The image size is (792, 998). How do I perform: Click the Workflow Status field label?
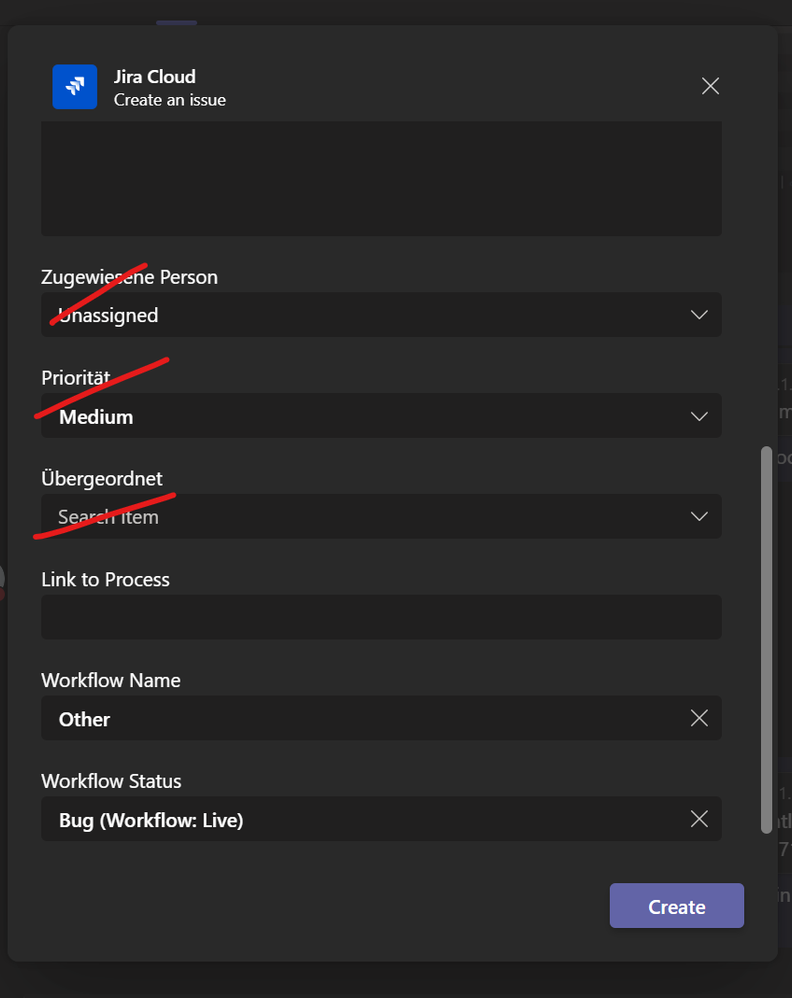pyautogui.click(x=111, y=781)
